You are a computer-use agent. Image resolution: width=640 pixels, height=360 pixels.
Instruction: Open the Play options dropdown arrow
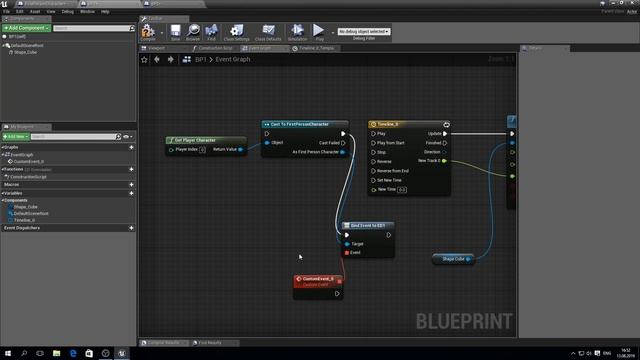point(332,33)
